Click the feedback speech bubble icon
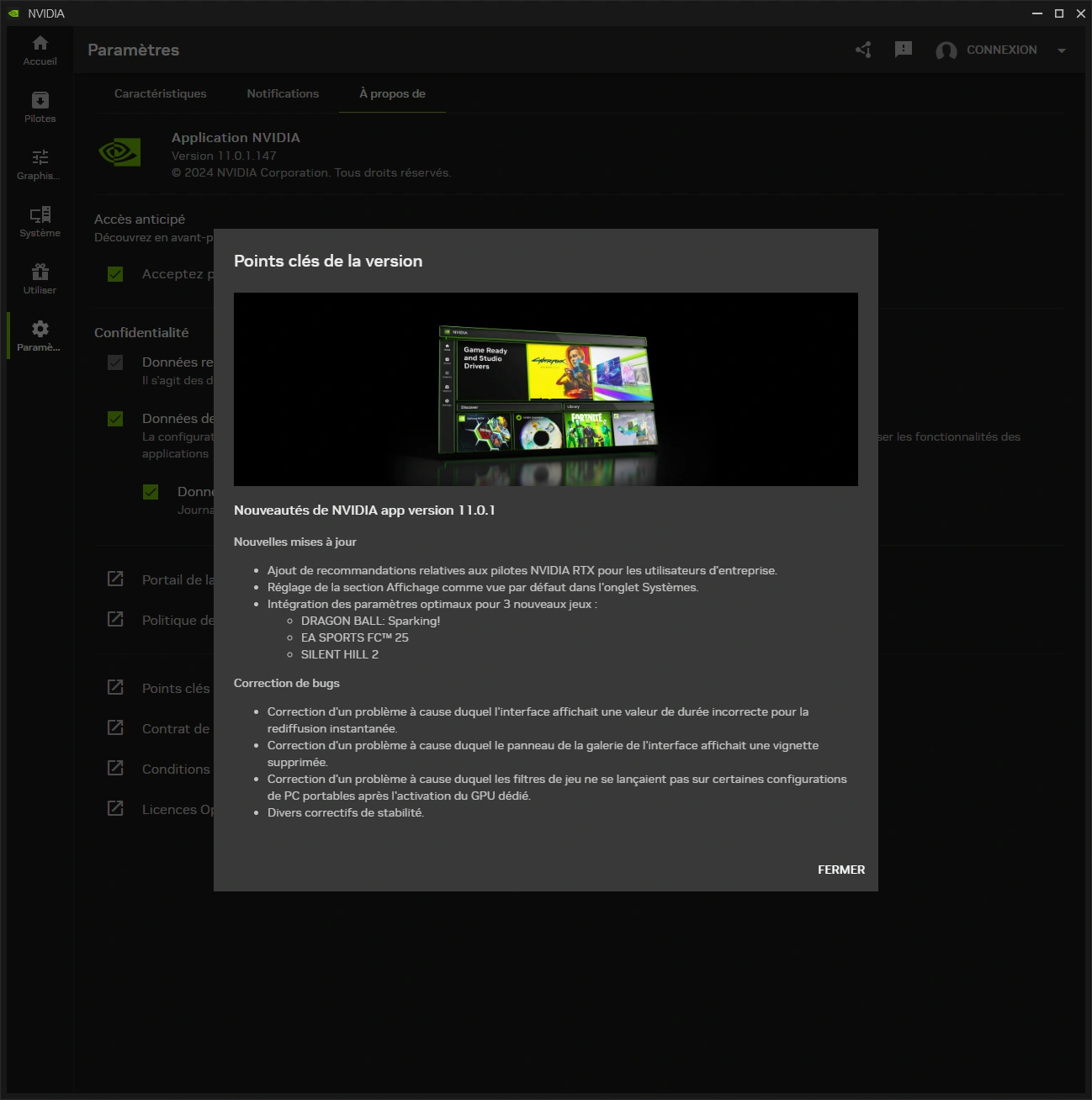The height and width of the screenshot is (1100, 1092). (904, 50)
